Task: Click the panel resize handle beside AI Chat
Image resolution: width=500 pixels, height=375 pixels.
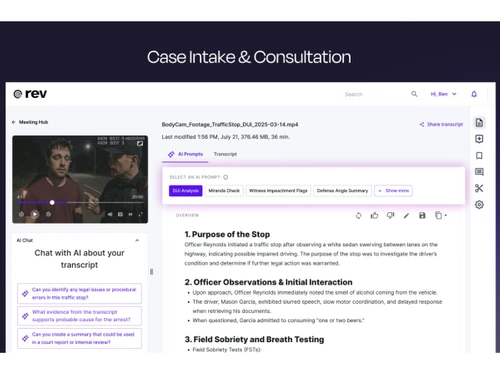Action: point(152,272)
